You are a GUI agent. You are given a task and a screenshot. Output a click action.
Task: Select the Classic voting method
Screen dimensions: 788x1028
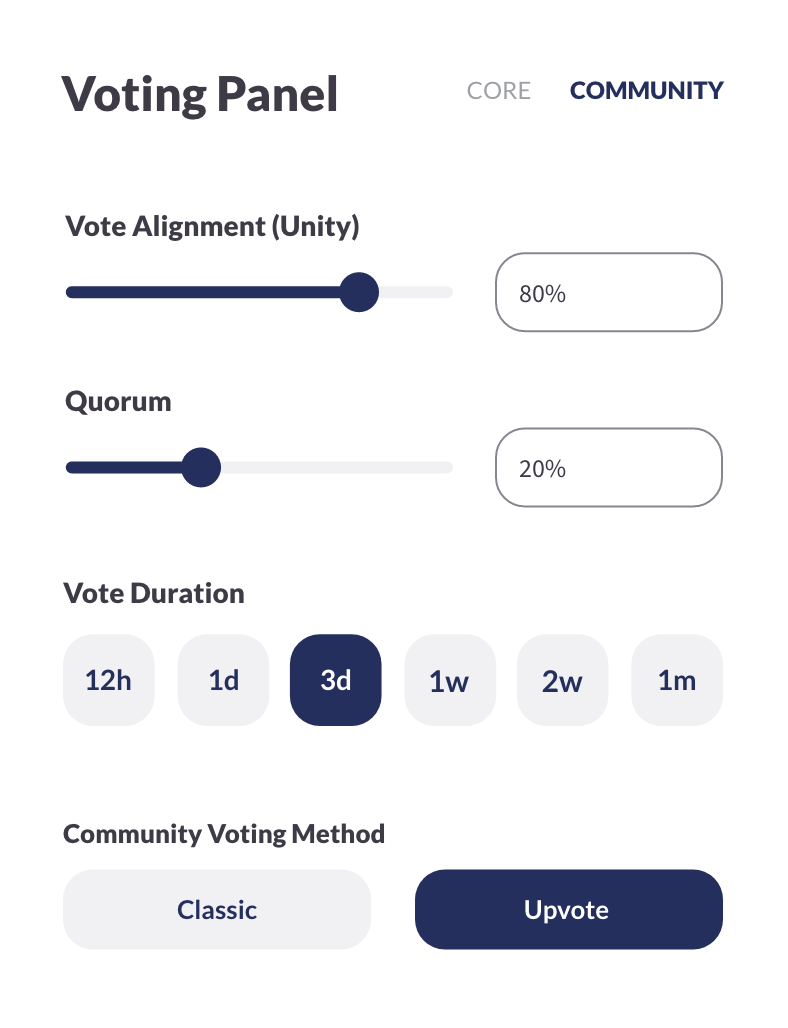pos(217,909)
